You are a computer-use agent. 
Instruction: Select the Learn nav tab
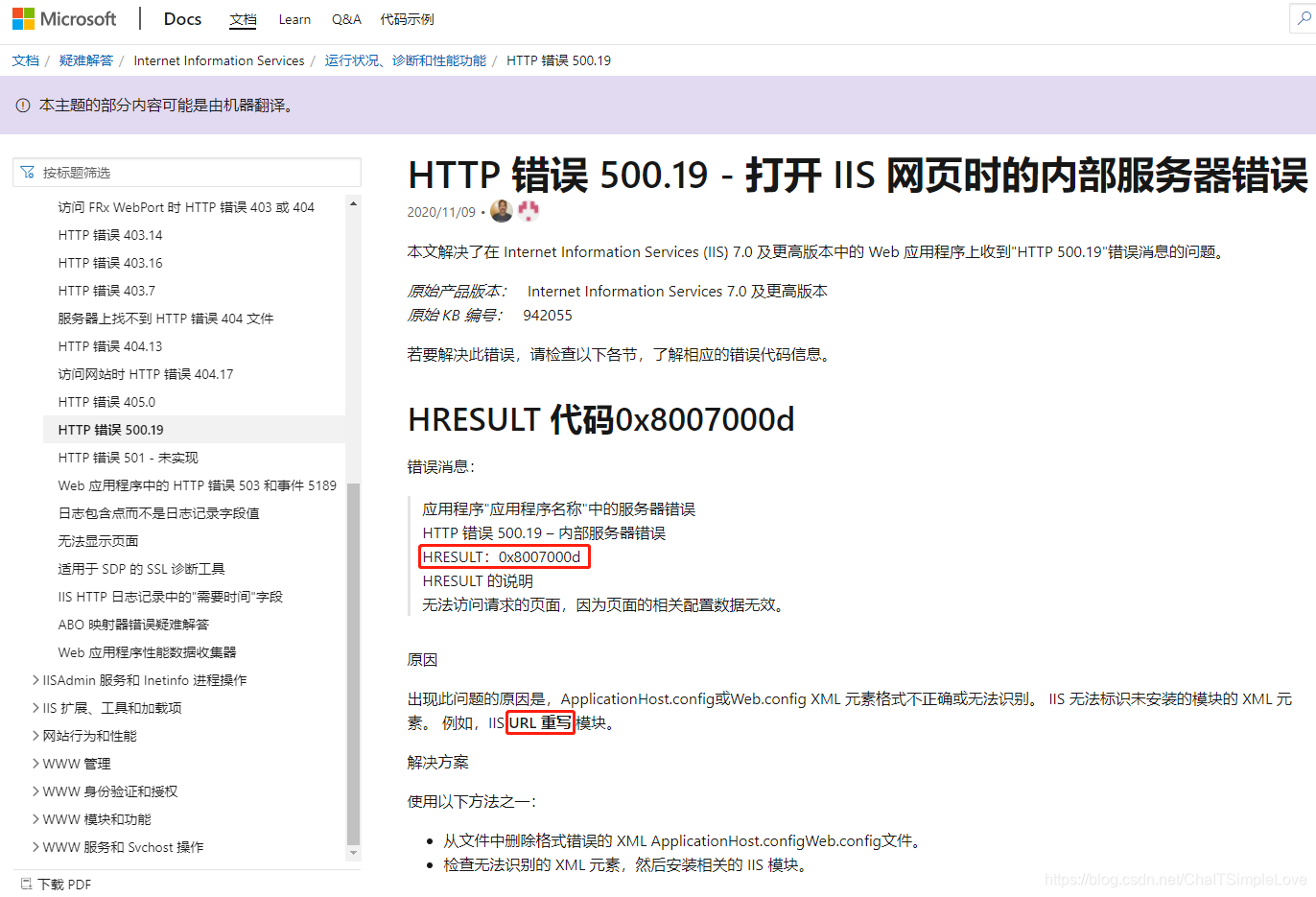click(294, 19)
